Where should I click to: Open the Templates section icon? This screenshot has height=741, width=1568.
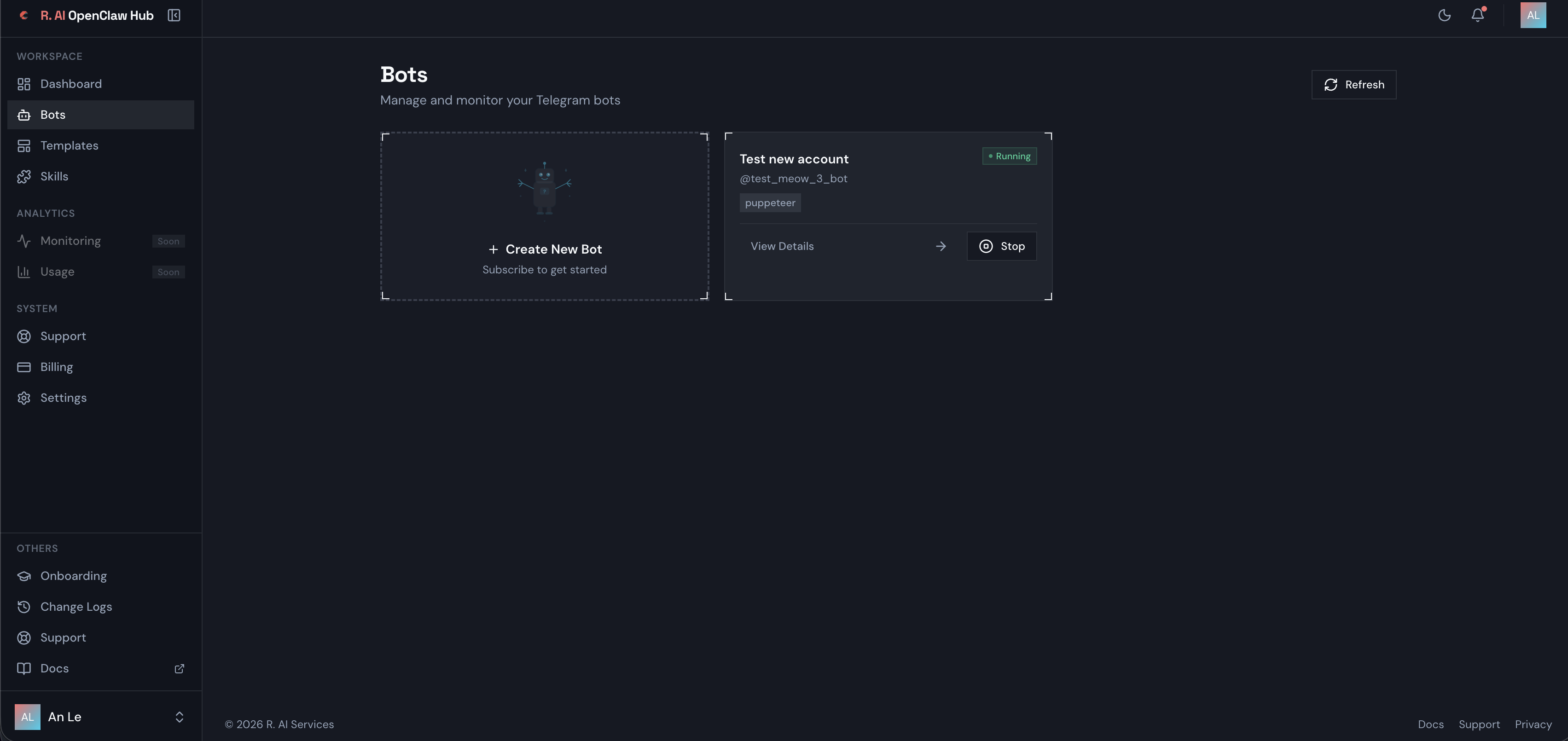(24, 145)
